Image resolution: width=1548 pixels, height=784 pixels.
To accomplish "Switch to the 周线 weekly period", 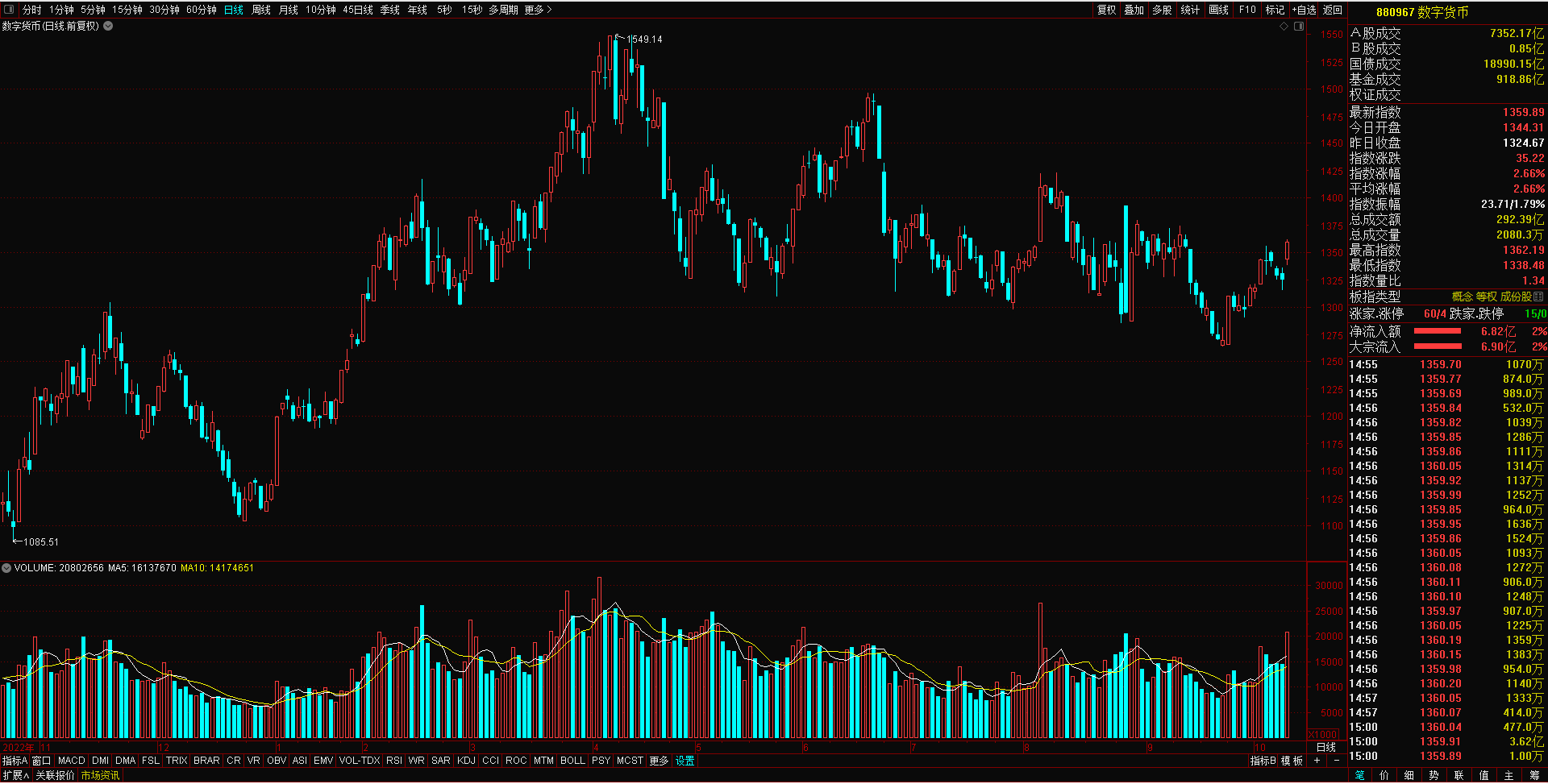I will click(x=261, y=10).
